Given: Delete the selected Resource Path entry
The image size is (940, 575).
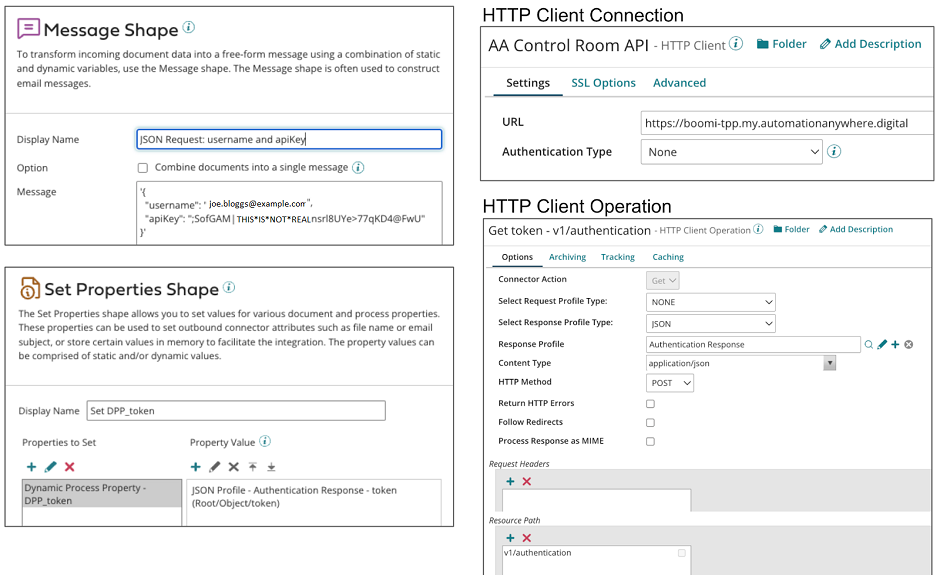Looking at the screenshot, I should [527, 538].
